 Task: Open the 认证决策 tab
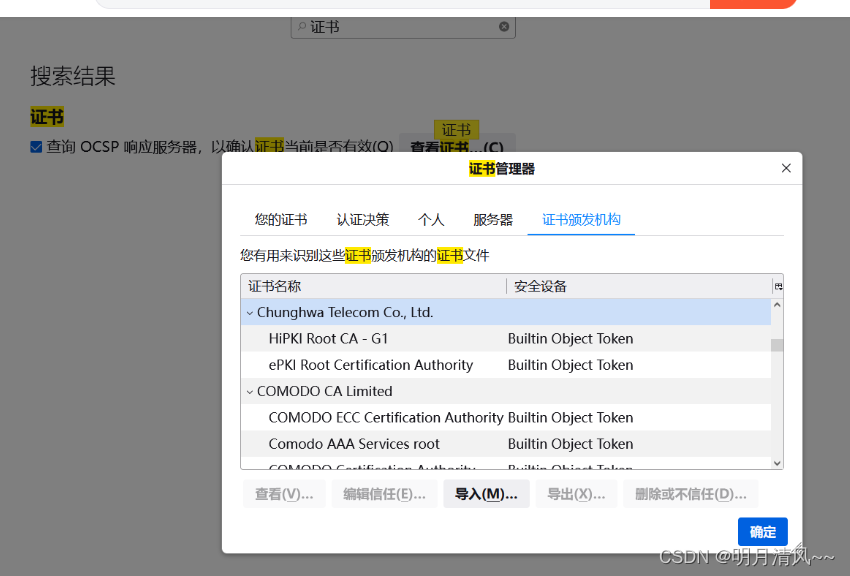click(x=362, y=220)
